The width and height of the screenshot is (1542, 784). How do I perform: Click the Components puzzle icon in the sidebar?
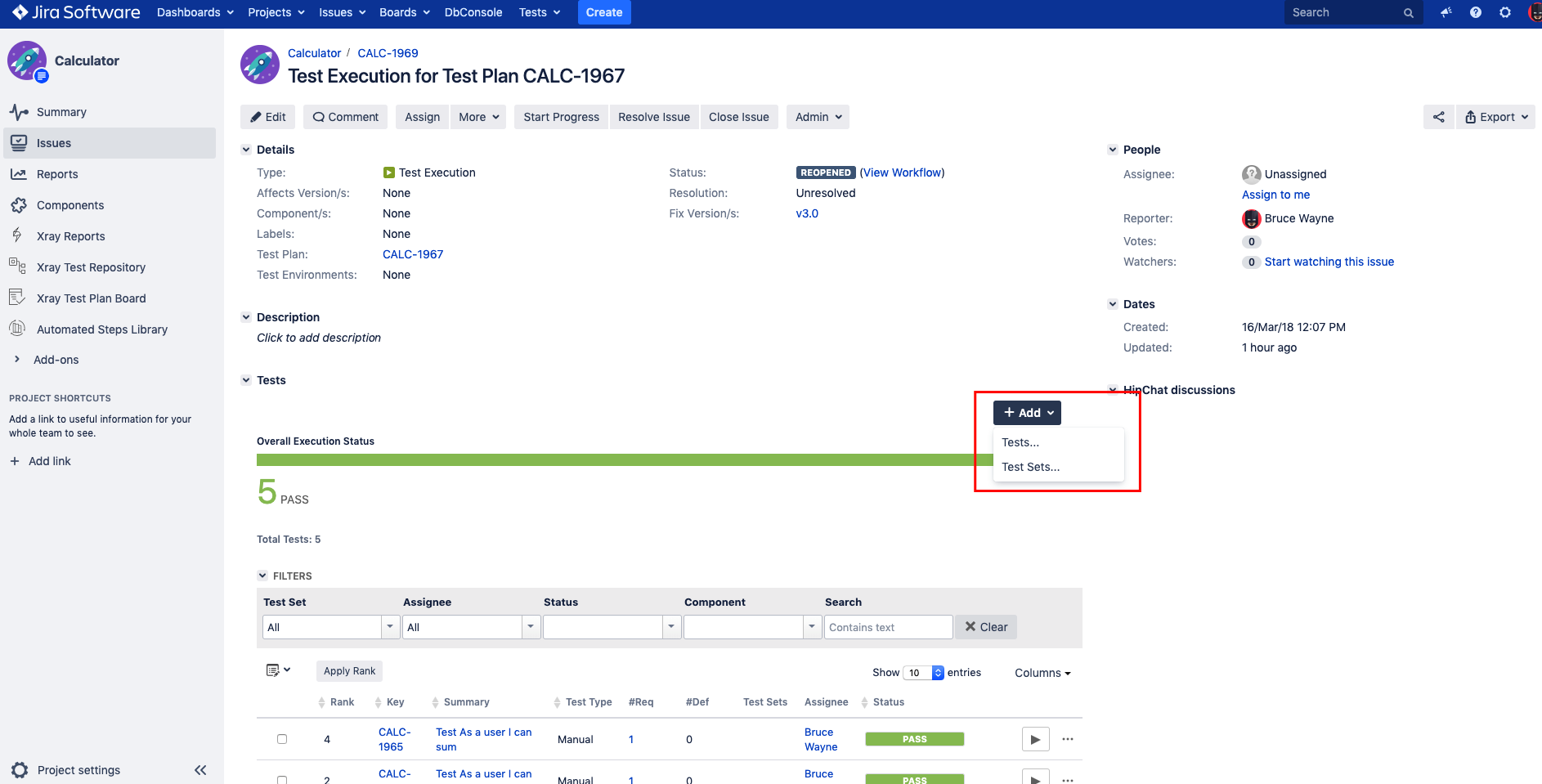[19, 205]
